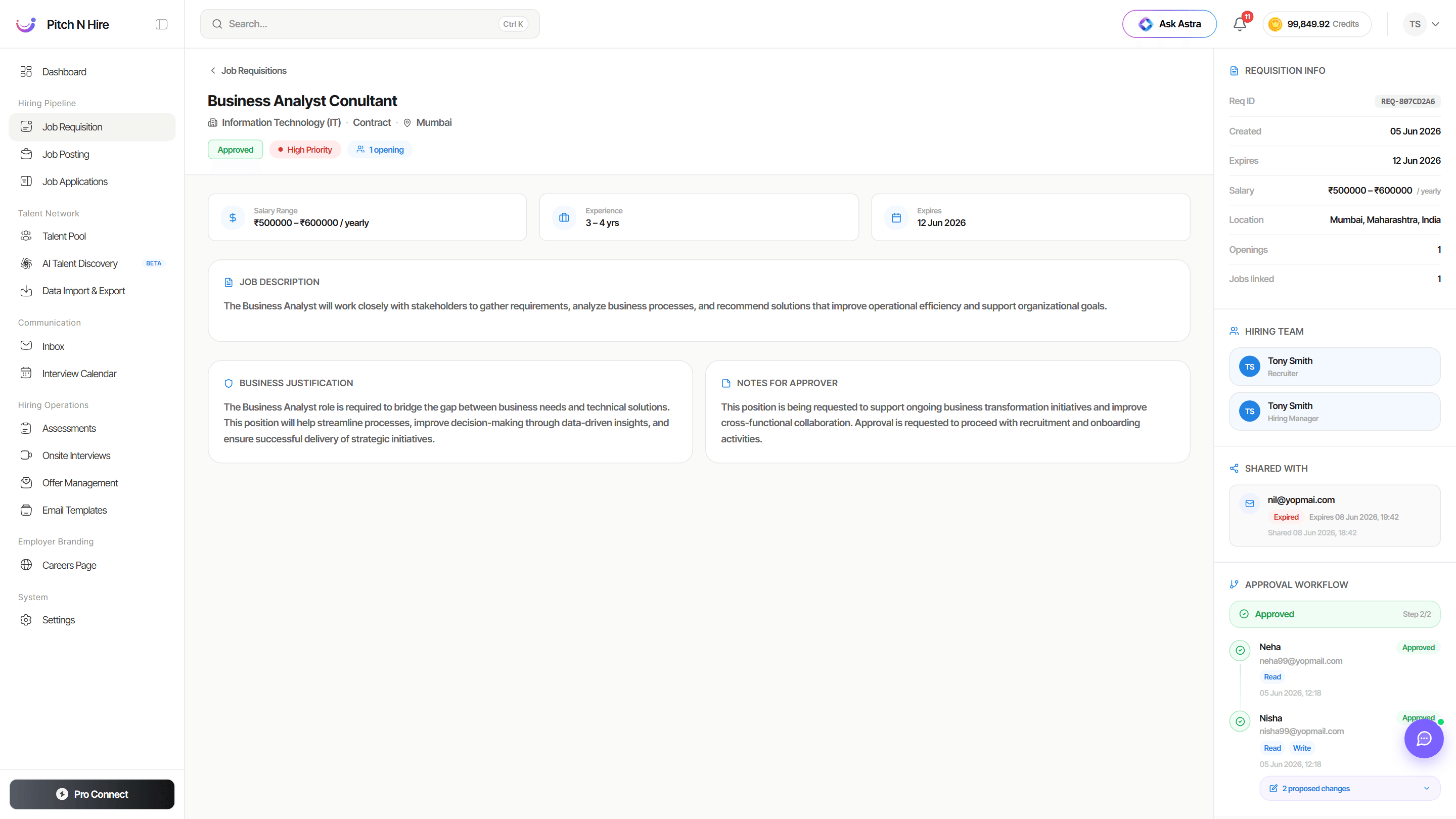The height and width of the screenshot is (819, 1456).
Task: Open the 2 proposed changes link
Action: [x=1315, y=789]
